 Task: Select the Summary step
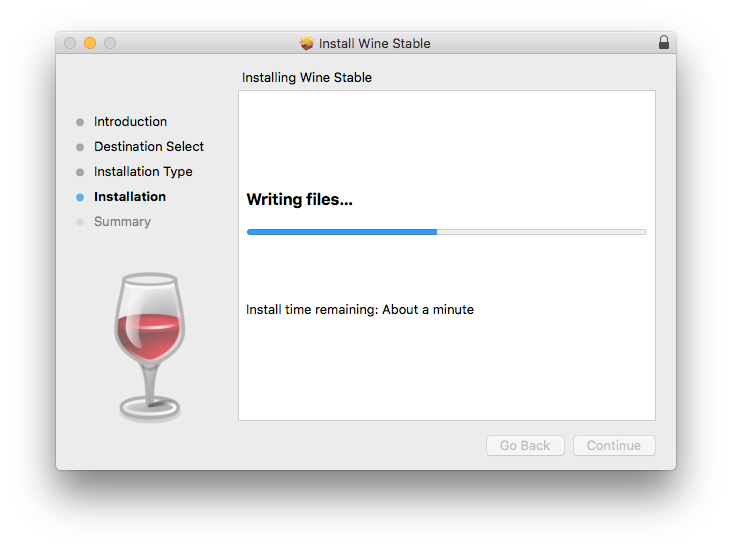[122, 222]
